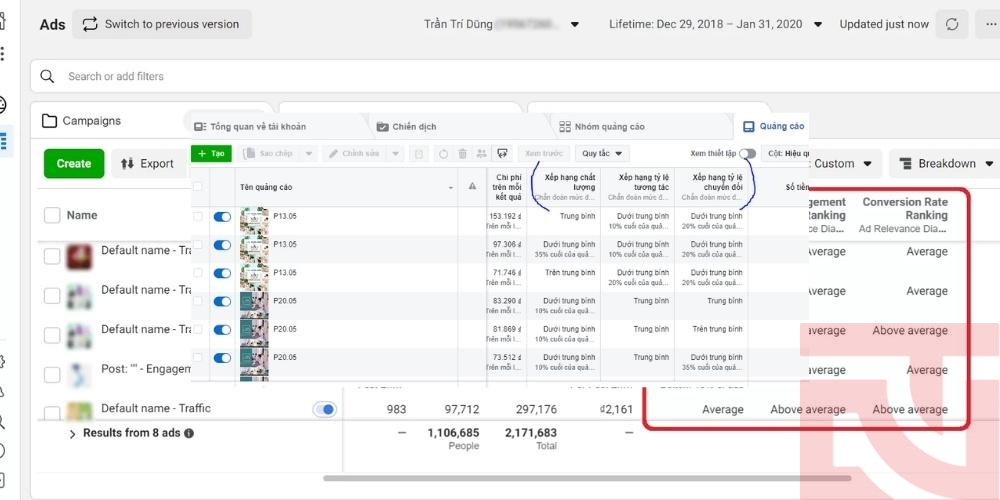Click the clipboard icon in overlay toolbar

[419, 154]
